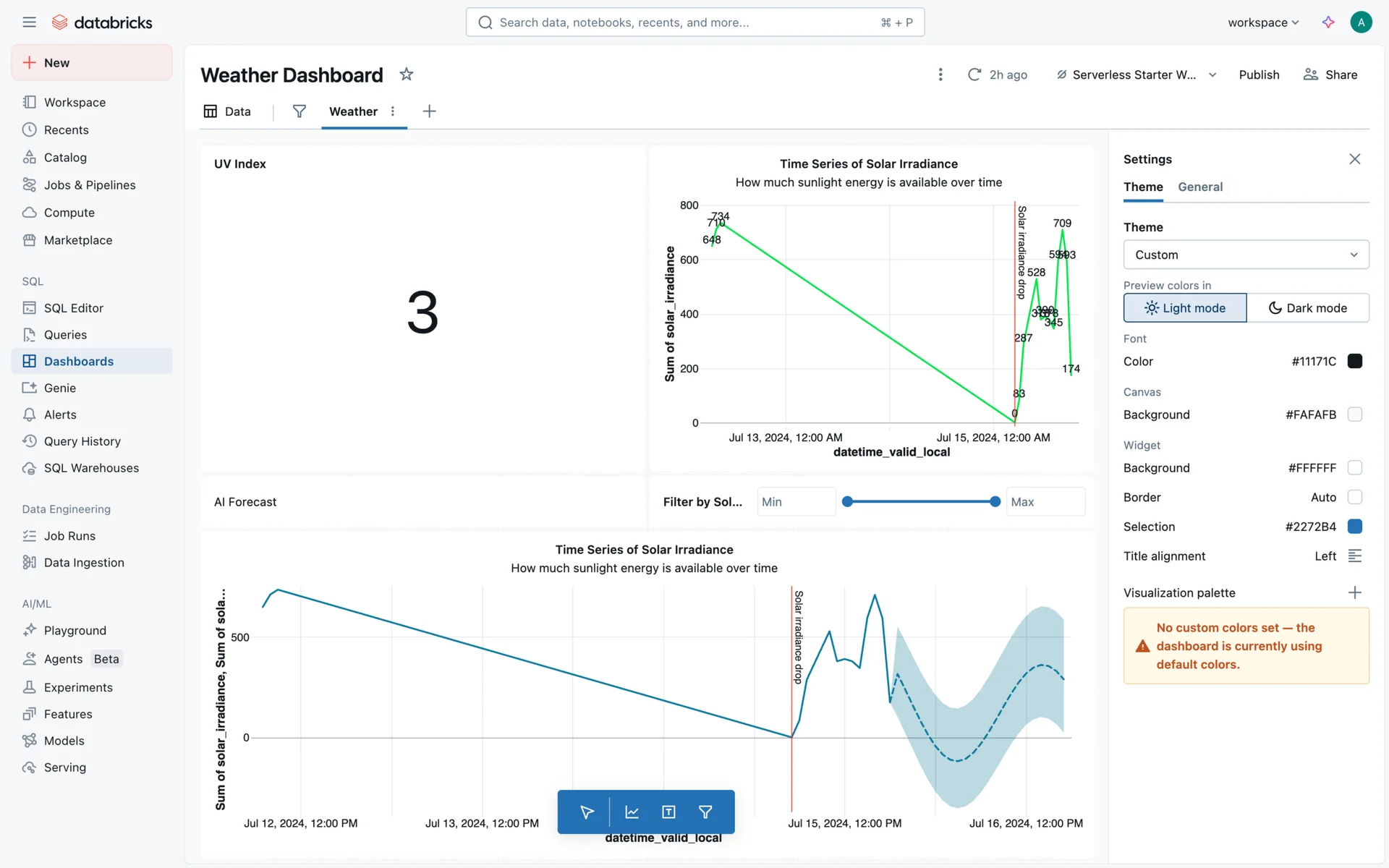This screenshot has width=1389, height=868.
Task: Select the add text box tool
Action: [668, 812]
